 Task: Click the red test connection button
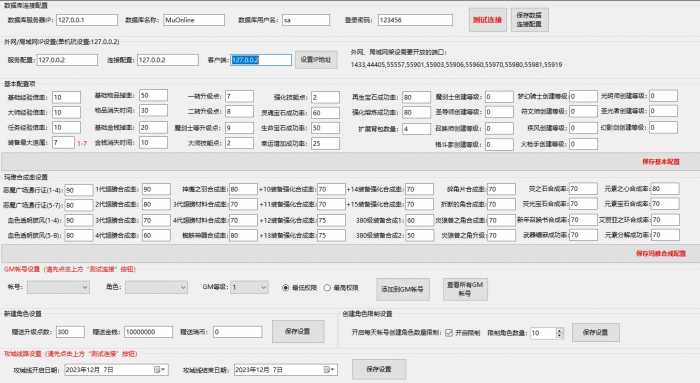(x=488, y=20)
